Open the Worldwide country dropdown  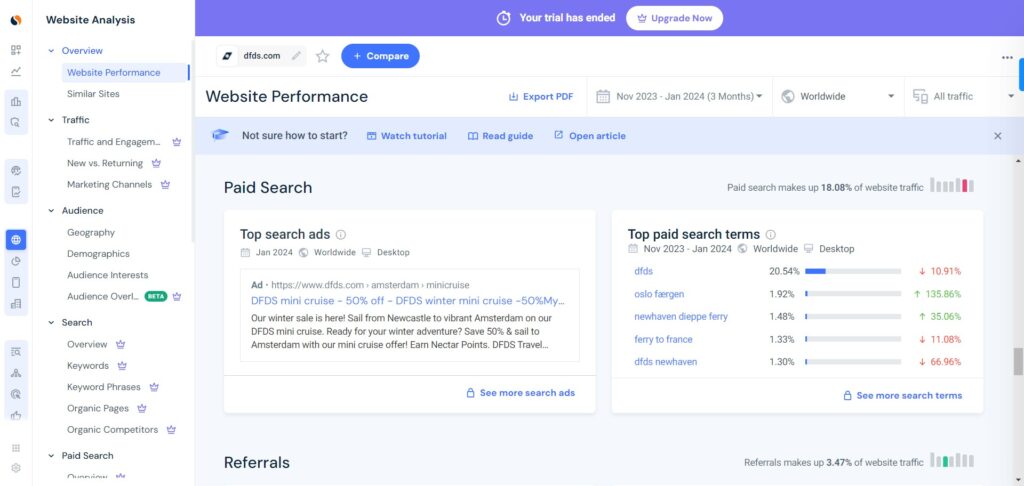point(838,97)
